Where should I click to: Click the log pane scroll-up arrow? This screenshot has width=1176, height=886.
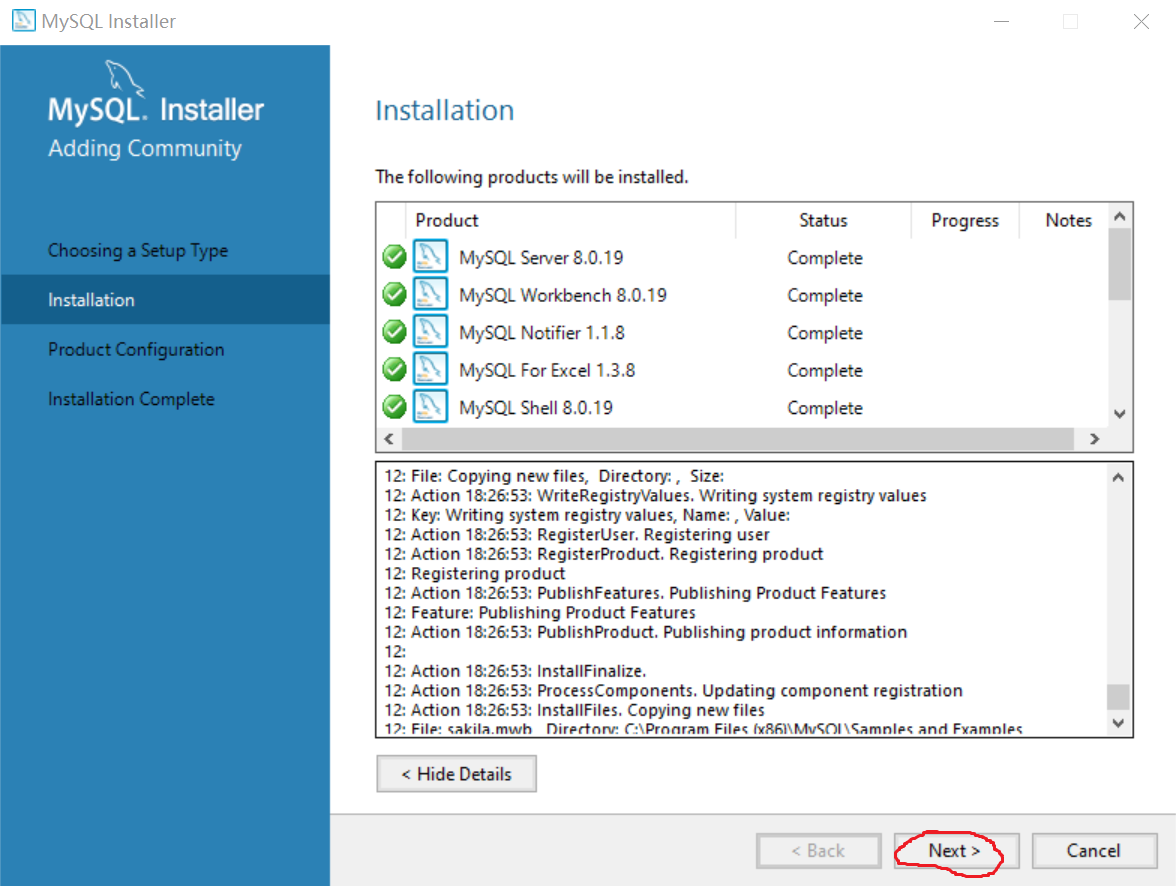pyautogui.click(x=1118, y=477)
